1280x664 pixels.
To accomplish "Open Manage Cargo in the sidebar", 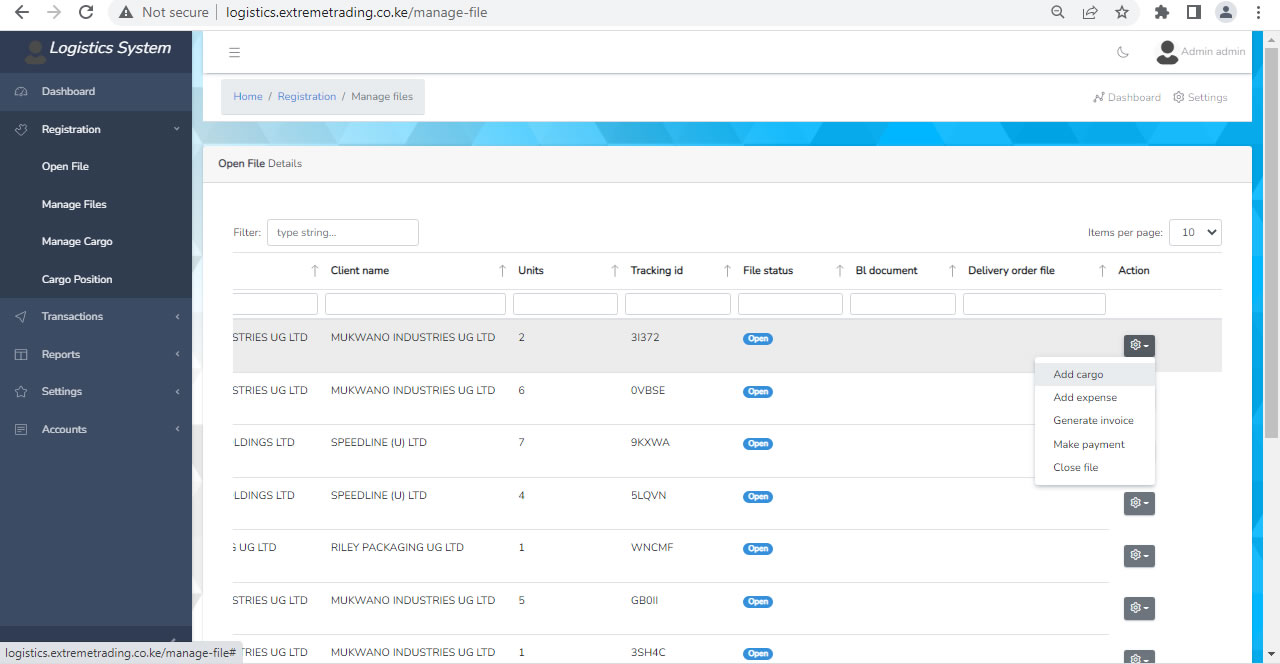I will 77,241.
